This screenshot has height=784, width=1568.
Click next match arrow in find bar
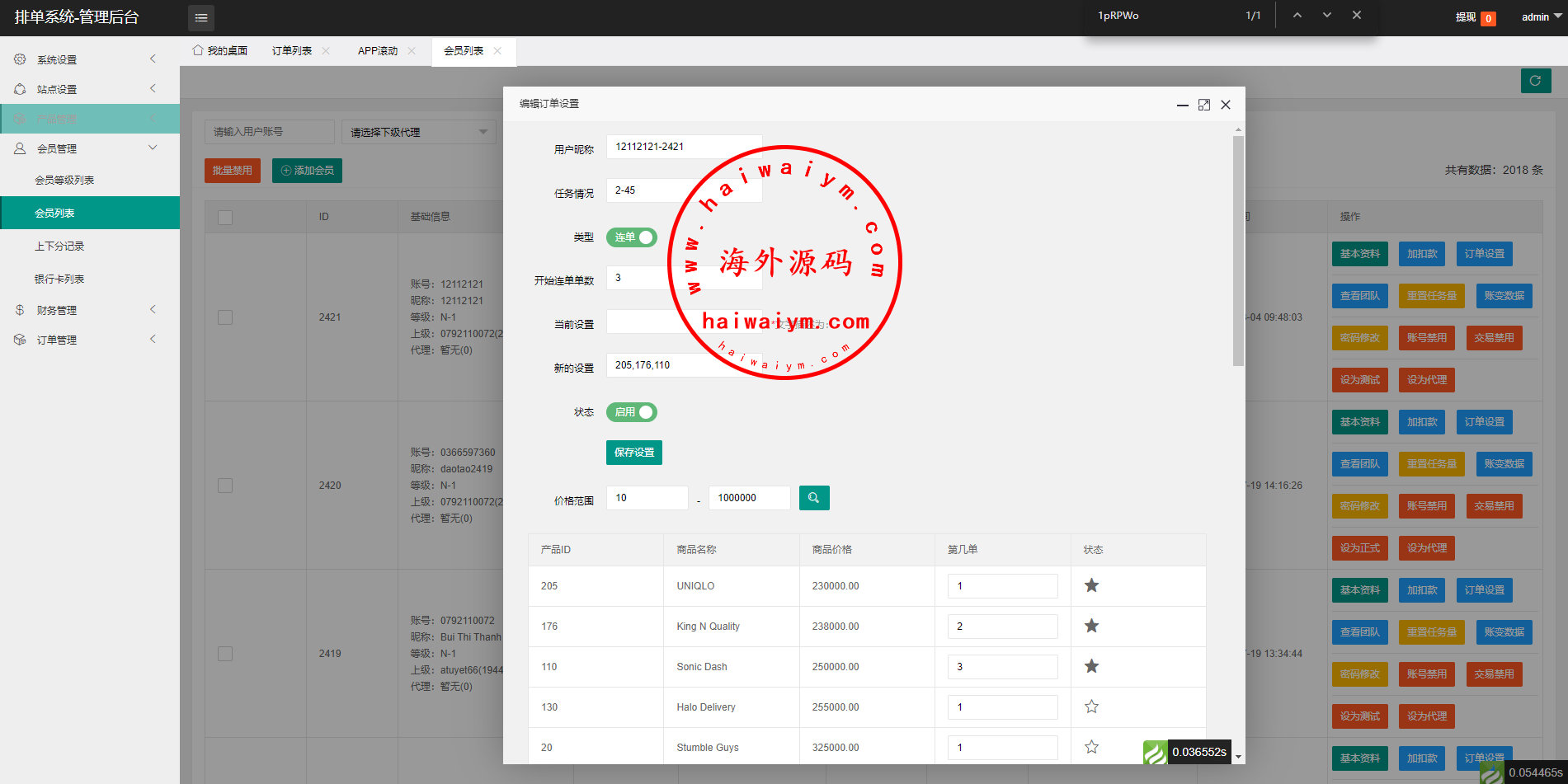(x=1326, y=16)
